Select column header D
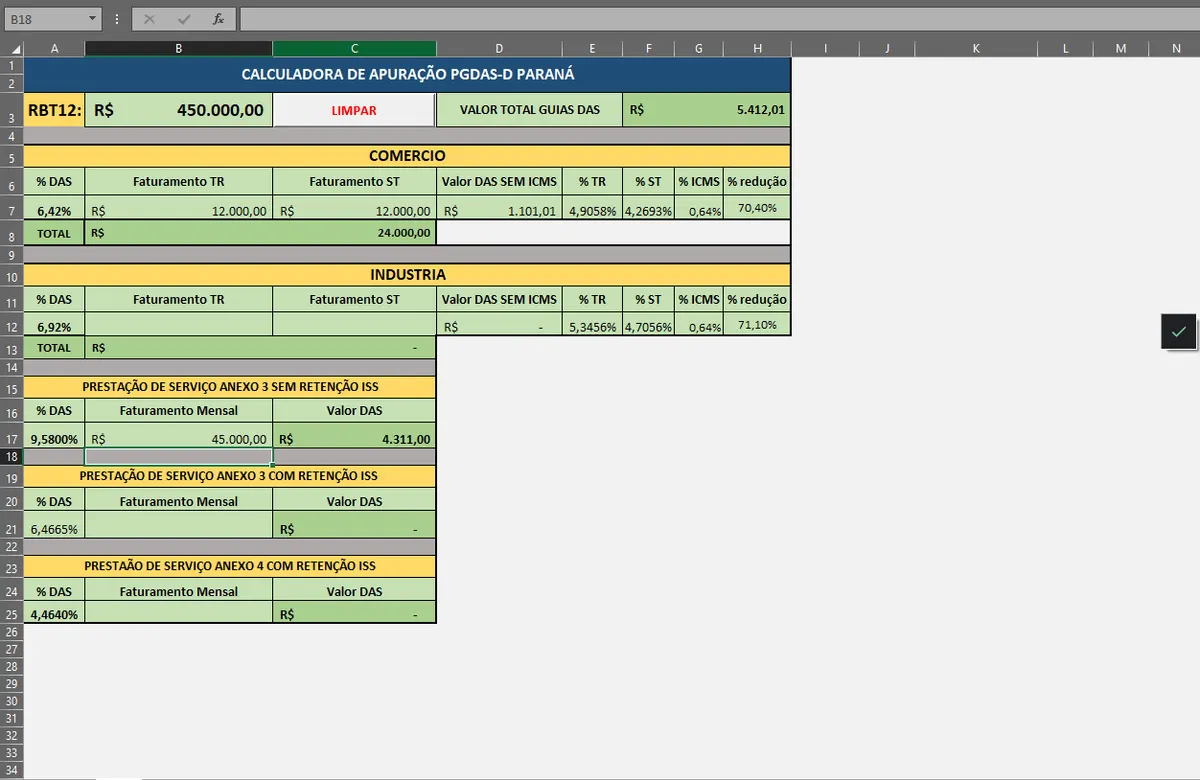The width and height of the screenshot is (1200, 780). pos(498,48)
